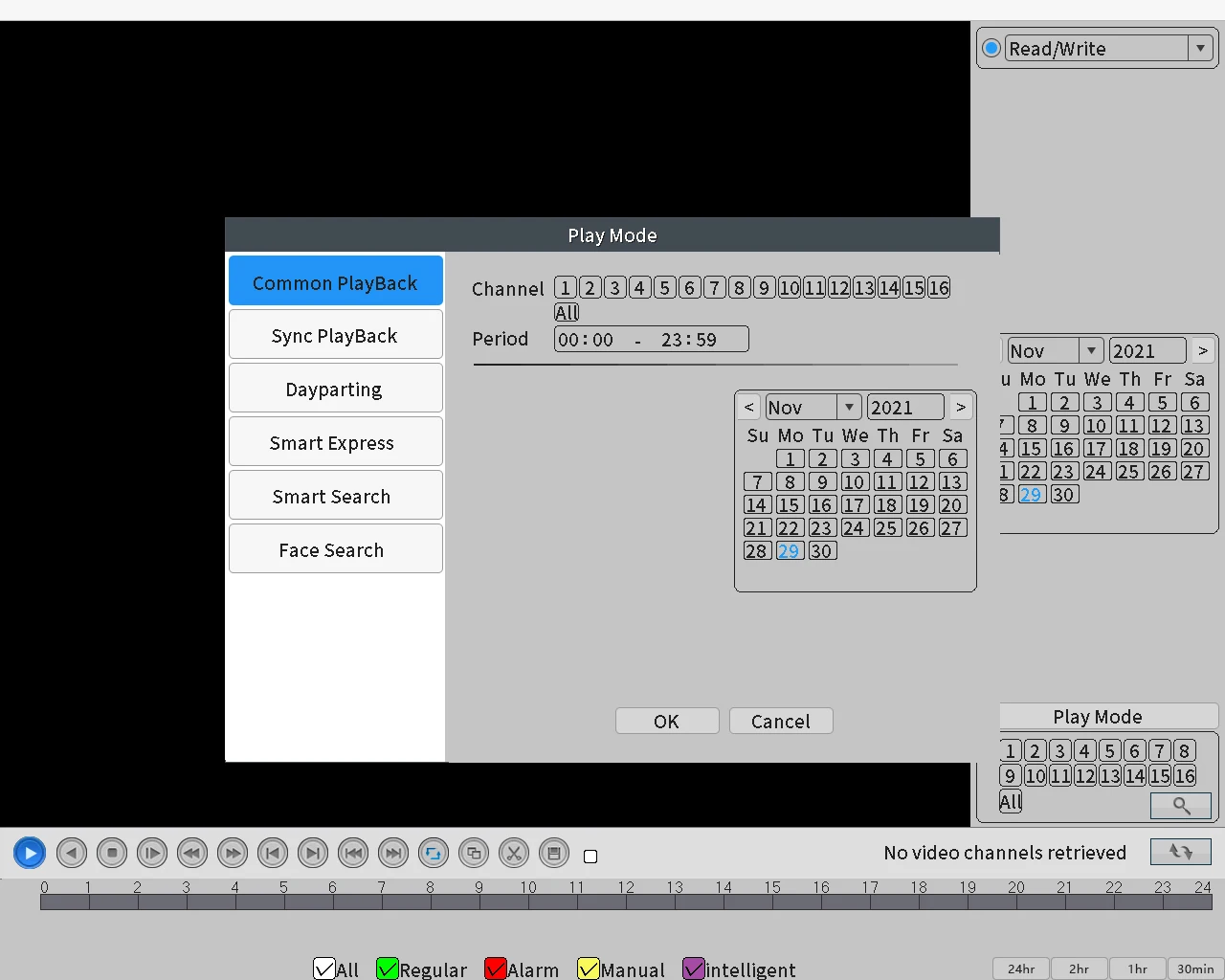Toggle the red Alarm checkbox
This screenshot has height=980, width=1225.
click(x=495, y=969)
